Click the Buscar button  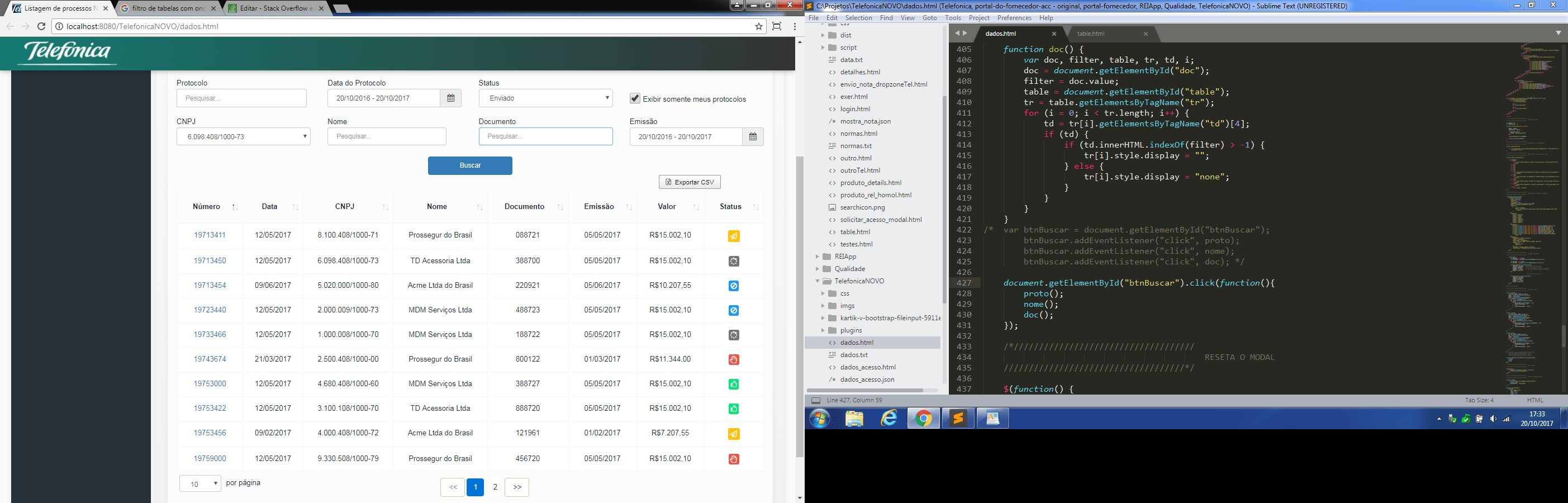(470, 165)
